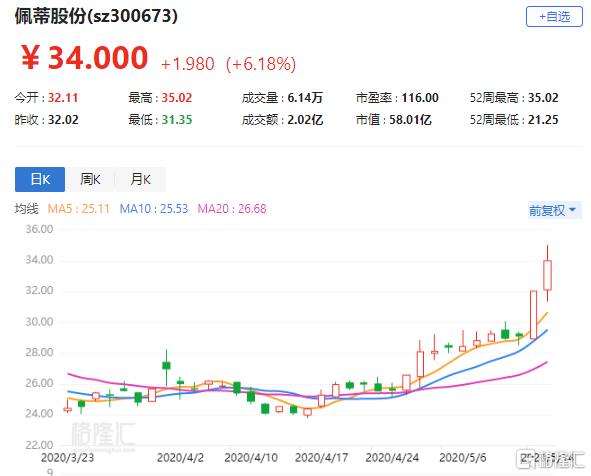This screenshot has width=591, height=476.
Task: Click the 2020/5/6 date axis label
Action: (462, 458)
